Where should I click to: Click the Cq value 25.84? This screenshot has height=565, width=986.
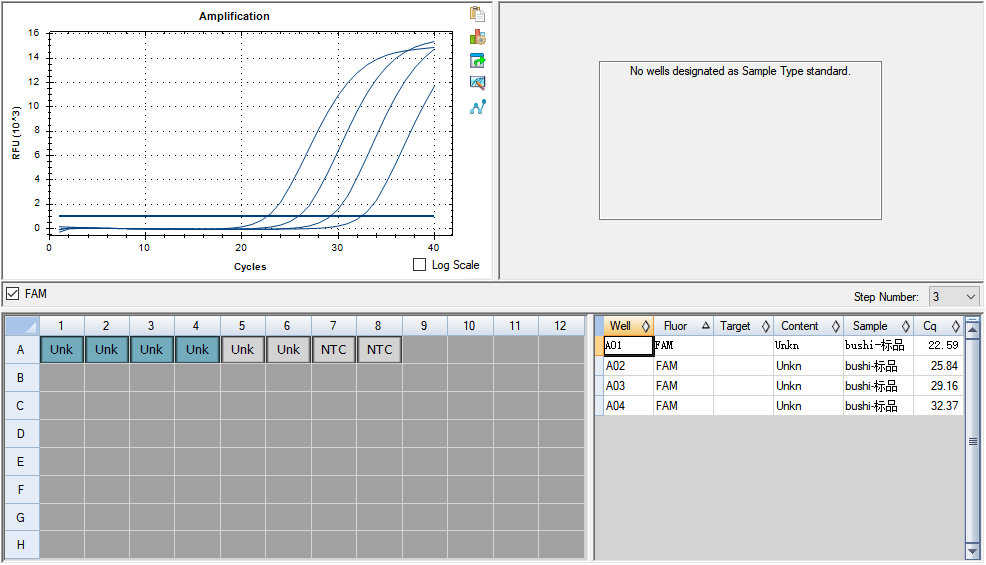[944, 366]
